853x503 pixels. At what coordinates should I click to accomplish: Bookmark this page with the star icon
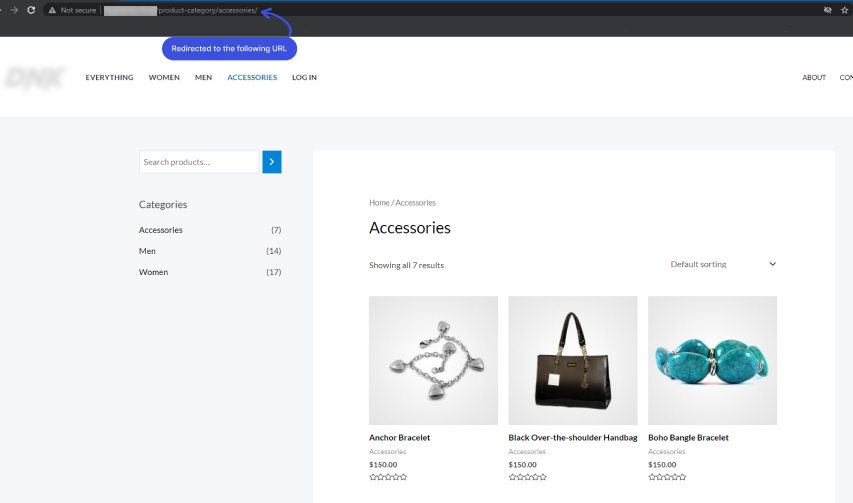click(844, 10)
